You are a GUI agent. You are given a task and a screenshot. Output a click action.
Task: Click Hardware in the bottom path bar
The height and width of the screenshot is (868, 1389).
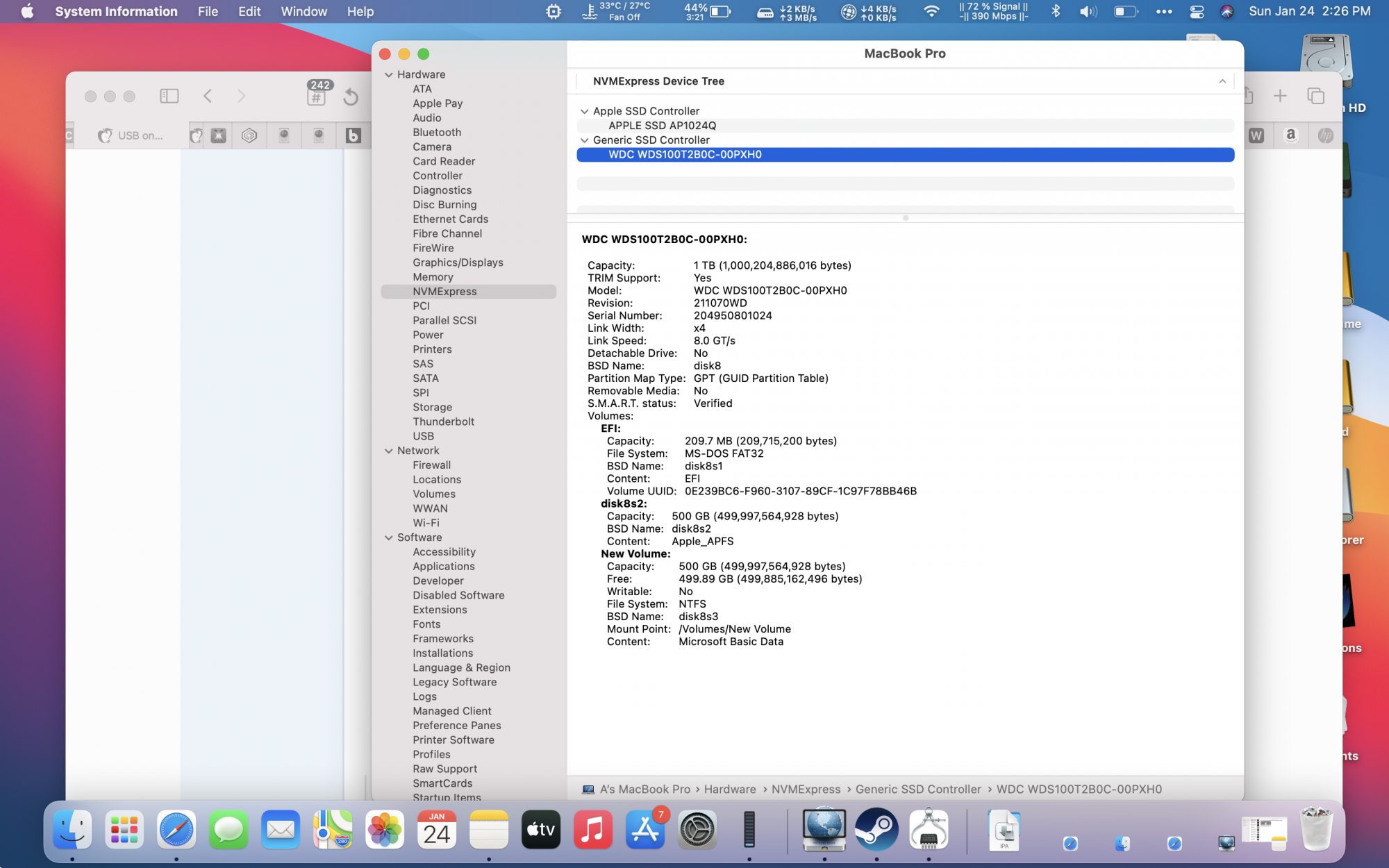(729, 789)
